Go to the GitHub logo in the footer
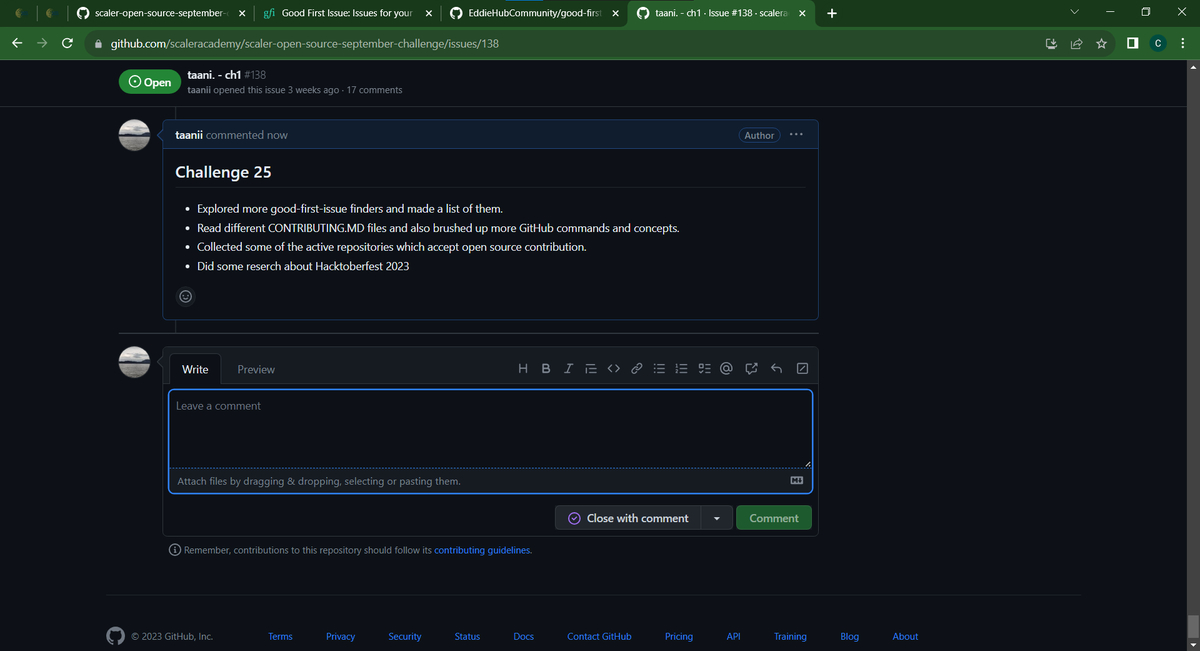This screenshot has width=1200, height=651. coord(116,636)
